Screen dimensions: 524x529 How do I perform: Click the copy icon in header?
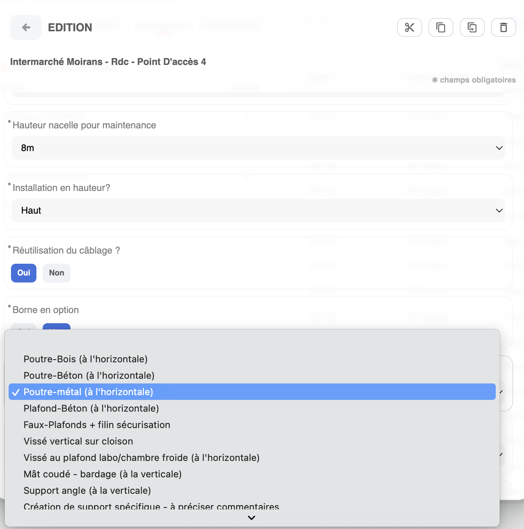(x=441, y=27)
